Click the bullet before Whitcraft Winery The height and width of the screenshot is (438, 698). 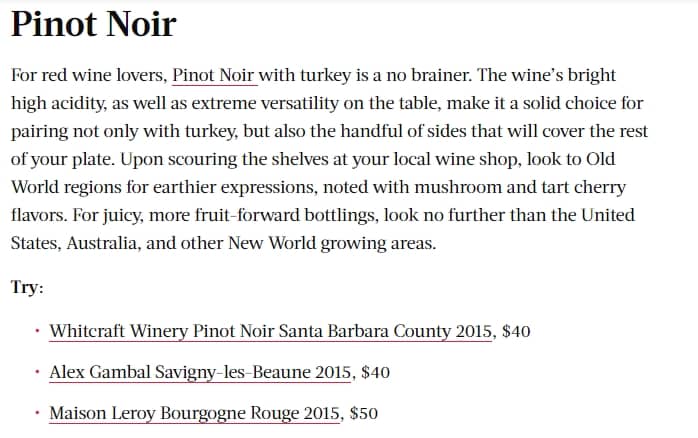(x=37, y=331)
